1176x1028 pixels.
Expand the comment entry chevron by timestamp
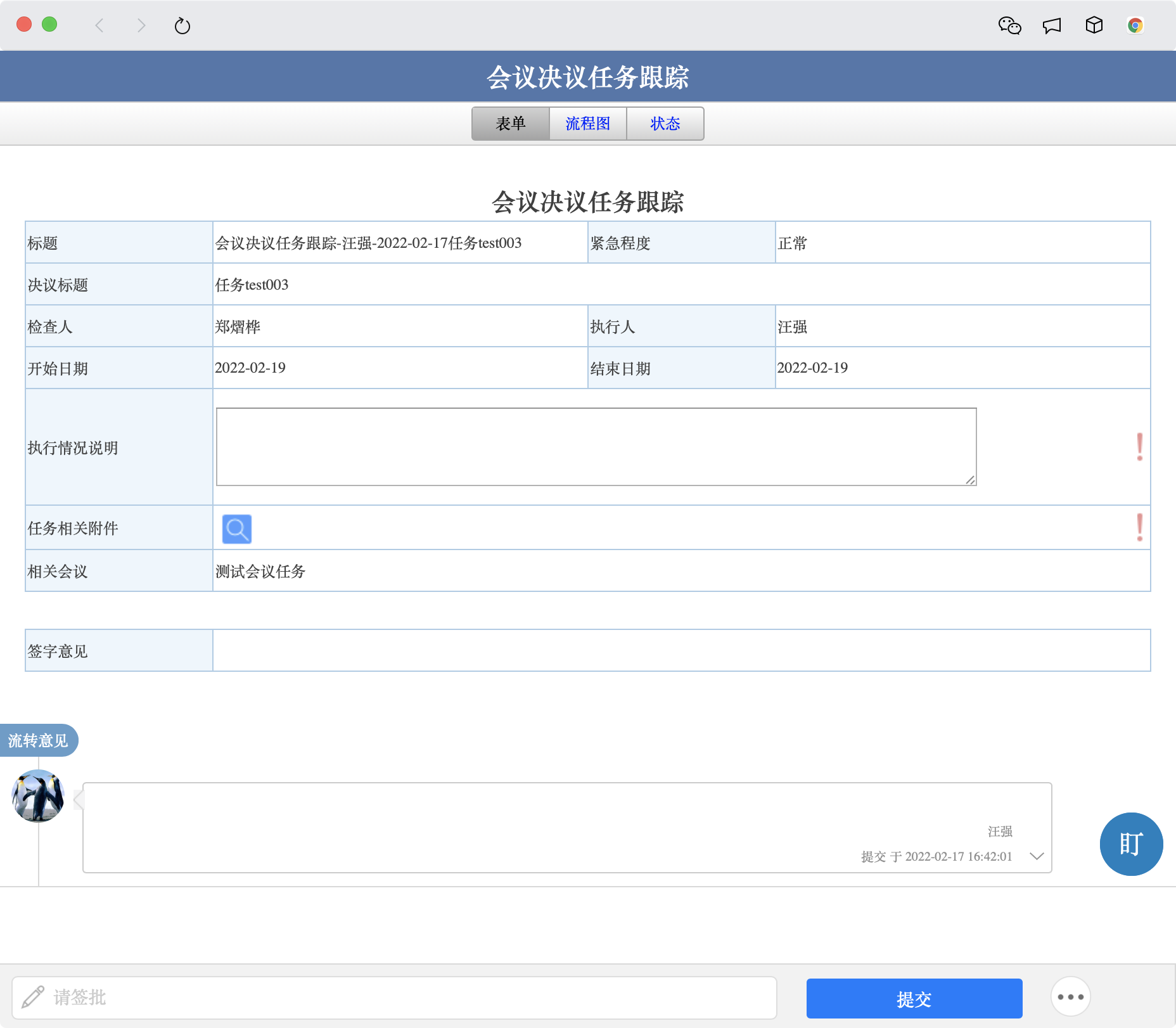(x=1037, y=856)
